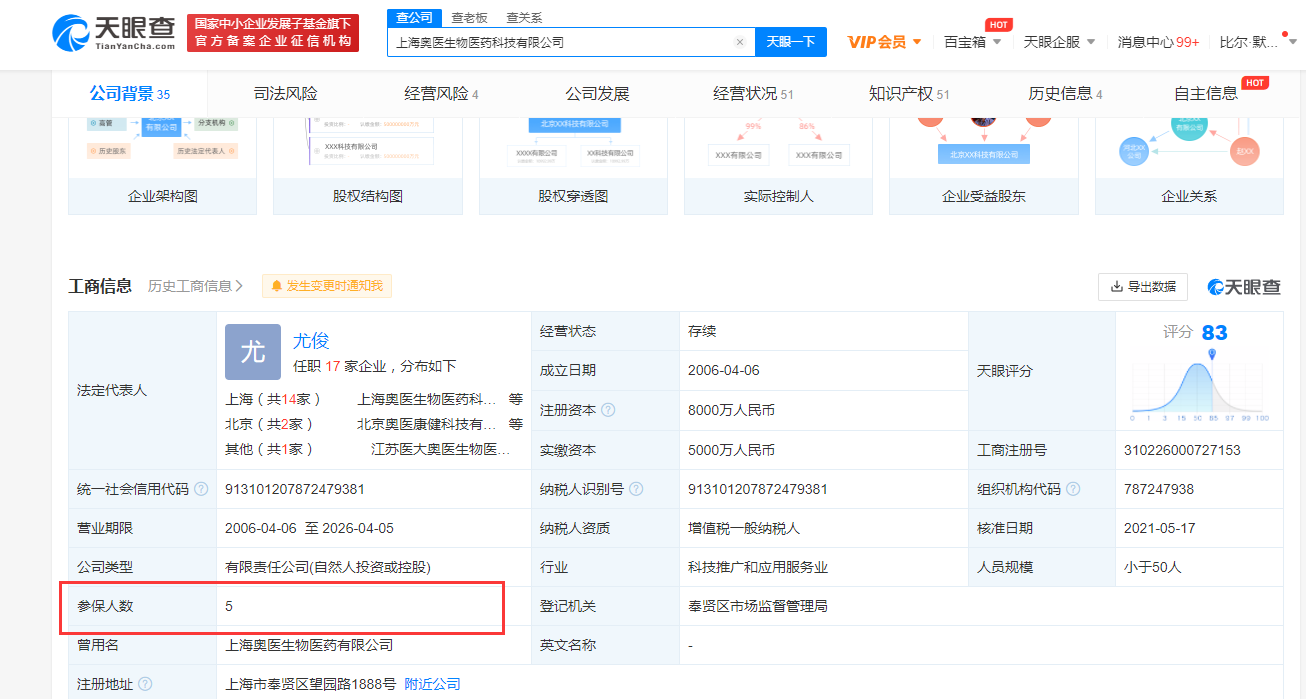This screenshot has height=699, width=1306.
Task: Click the TianYanCha logo in header
Action: [x=113, y=33]
